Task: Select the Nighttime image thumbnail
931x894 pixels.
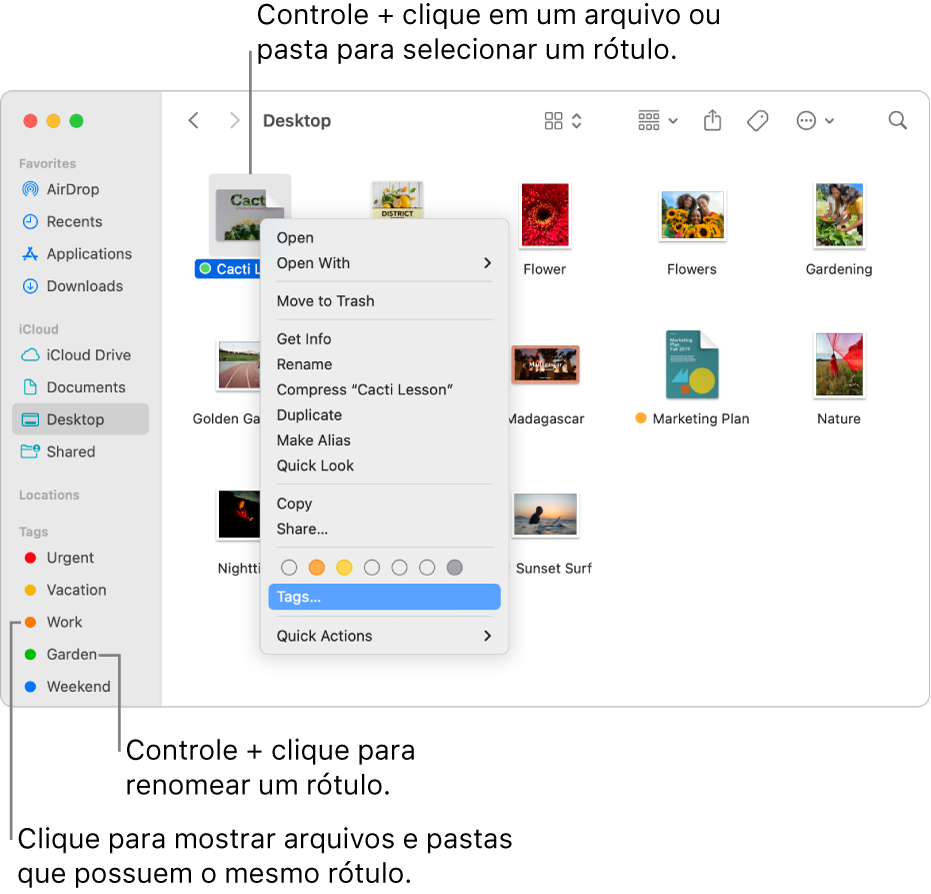Action: point(239,514)
